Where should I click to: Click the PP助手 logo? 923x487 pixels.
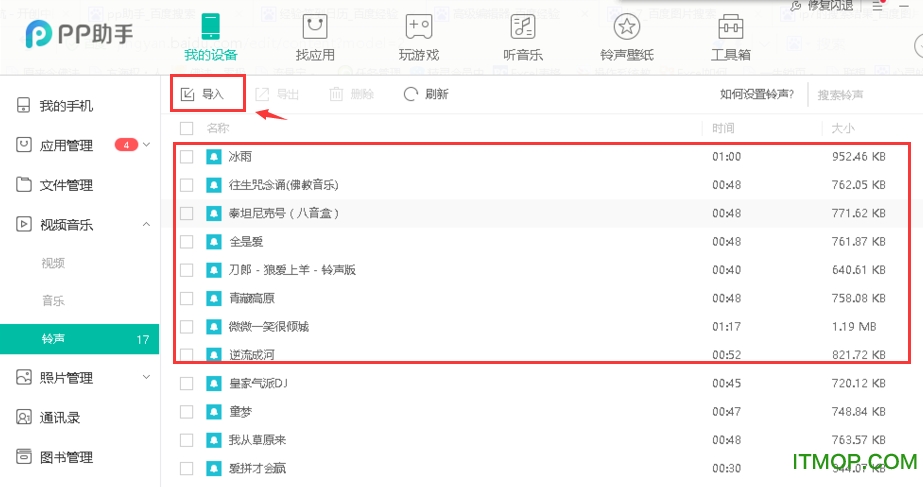[x=79, y=34]
